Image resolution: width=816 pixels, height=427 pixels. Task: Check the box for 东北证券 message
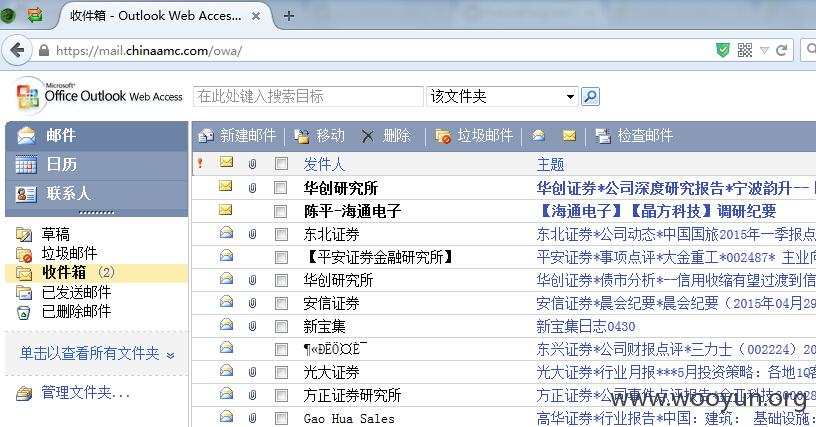(x=281, y=235)
